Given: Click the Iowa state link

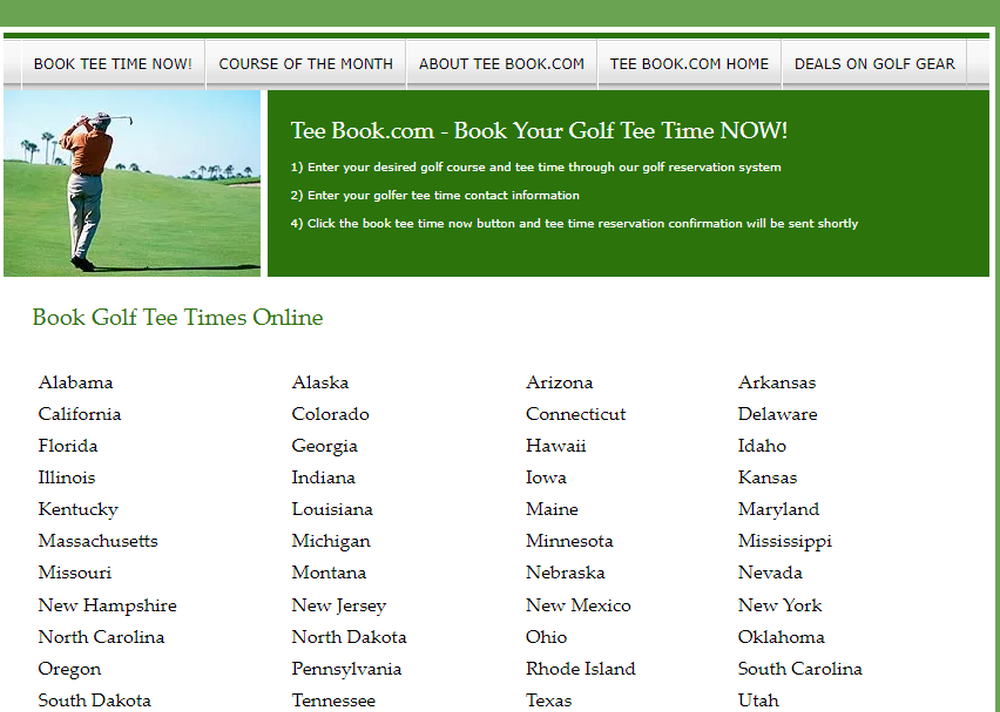Looking at the screenshot, I should 547,478.
